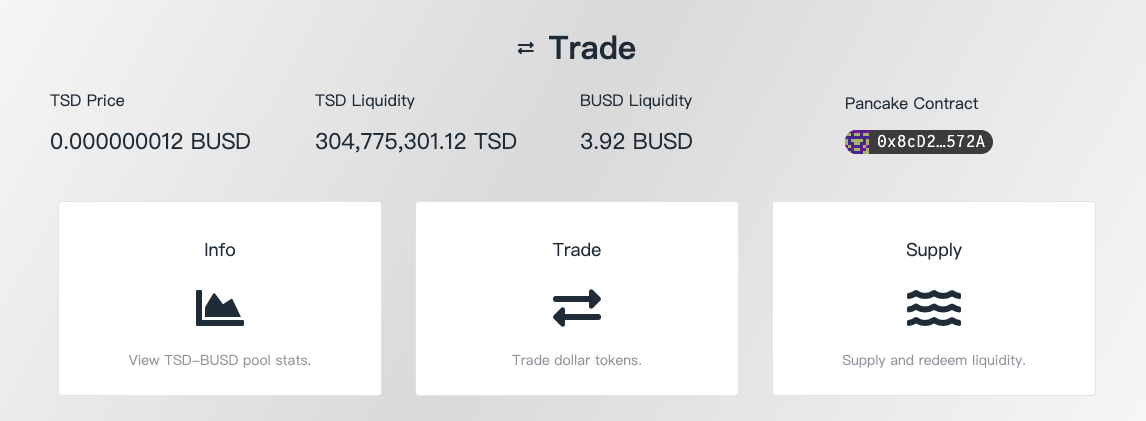Viewport: 1146px width, 421px height.
Task: Click the area chart icon in Info card
Action: [220, 307]
